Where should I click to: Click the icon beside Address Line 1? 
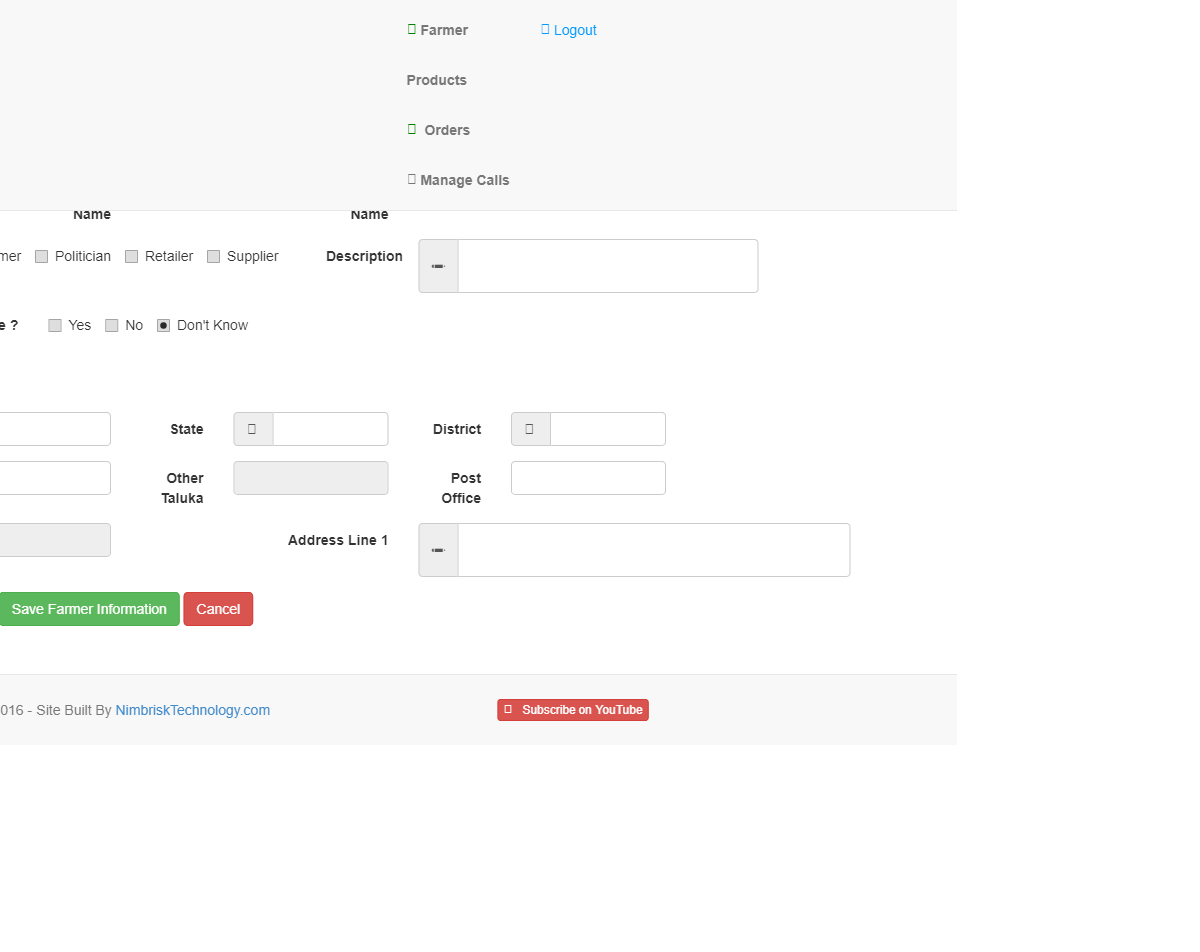point(438,550)
